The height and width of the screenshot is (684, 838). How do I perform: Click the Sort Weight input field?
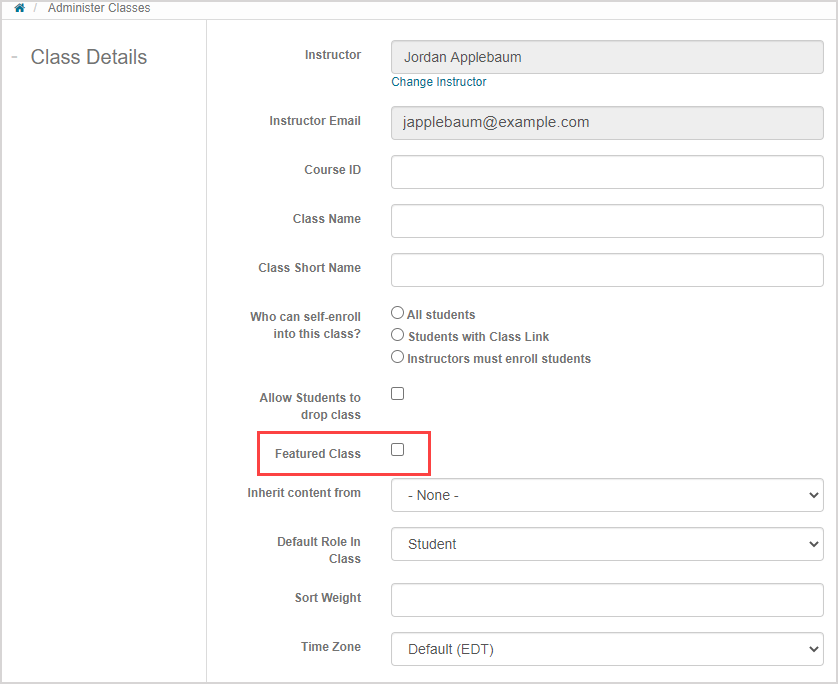point(607,600)
